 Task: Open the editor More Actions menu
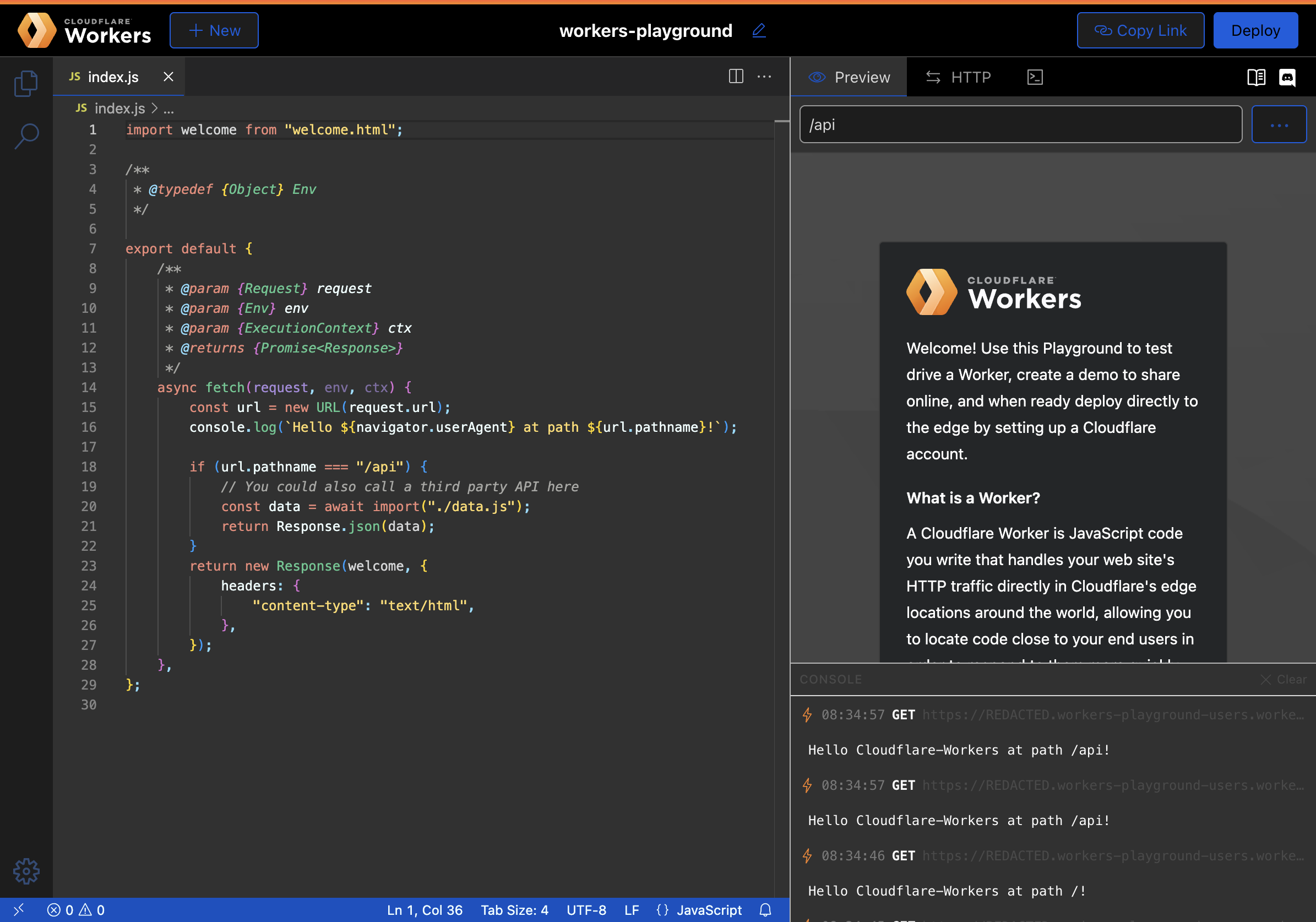coord(764,76)
